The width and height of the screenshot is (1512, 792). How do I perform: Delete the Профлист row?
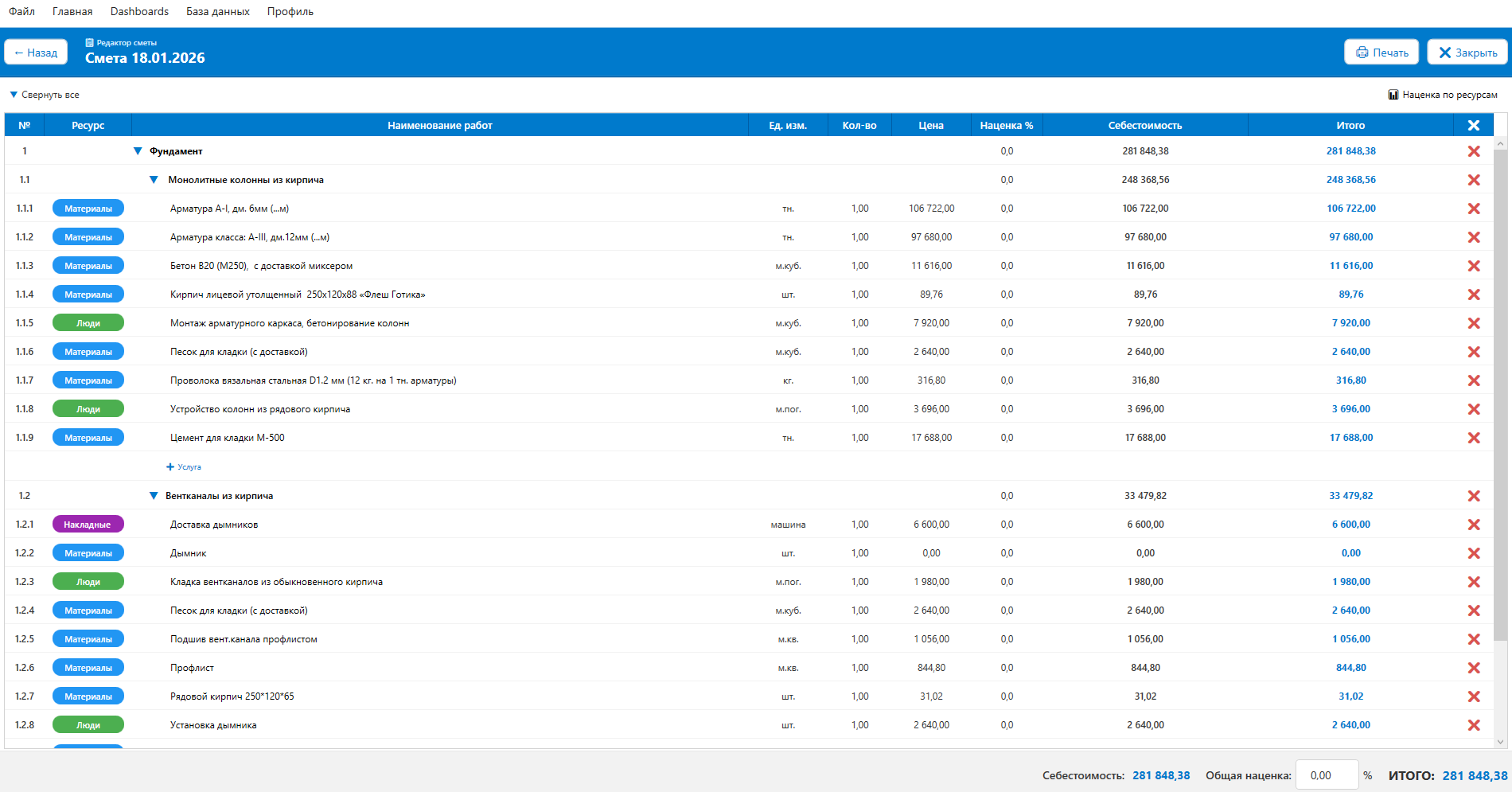1474,668
